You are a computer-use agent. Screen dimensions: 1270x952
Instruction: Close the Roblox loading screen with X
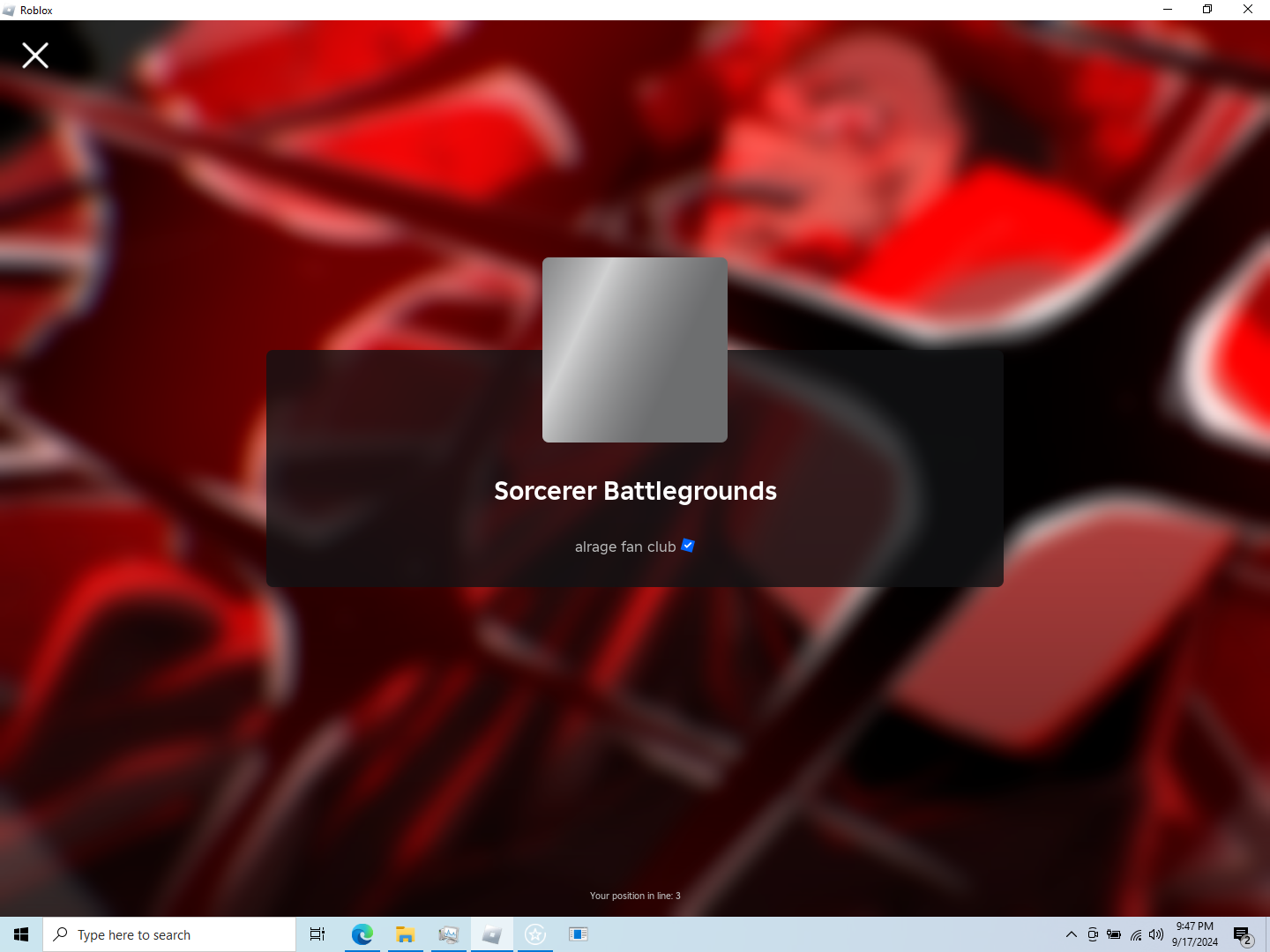(x=35, y=56)
